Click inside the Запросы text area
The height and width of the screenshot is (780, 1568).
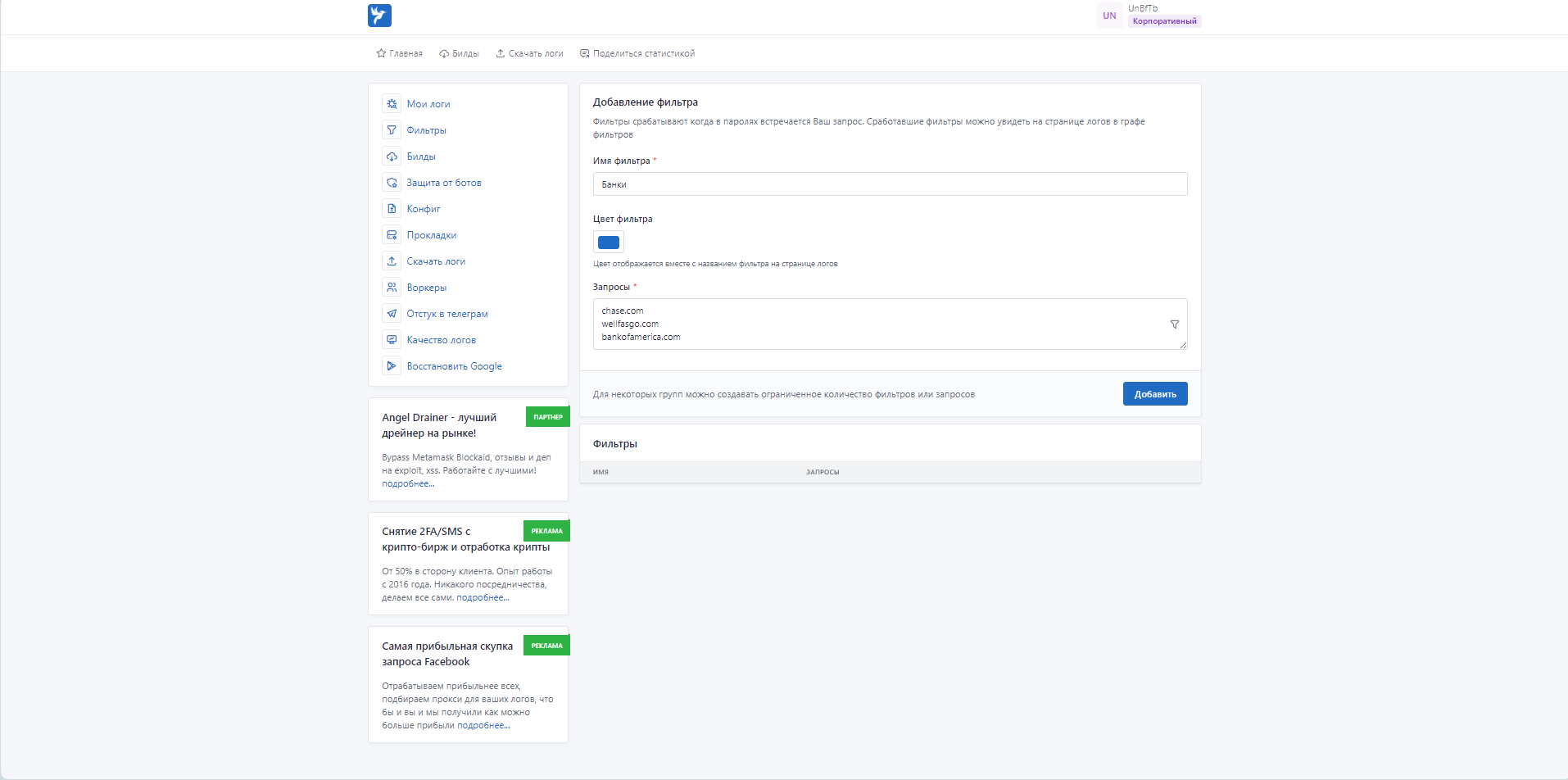(890, 324)
